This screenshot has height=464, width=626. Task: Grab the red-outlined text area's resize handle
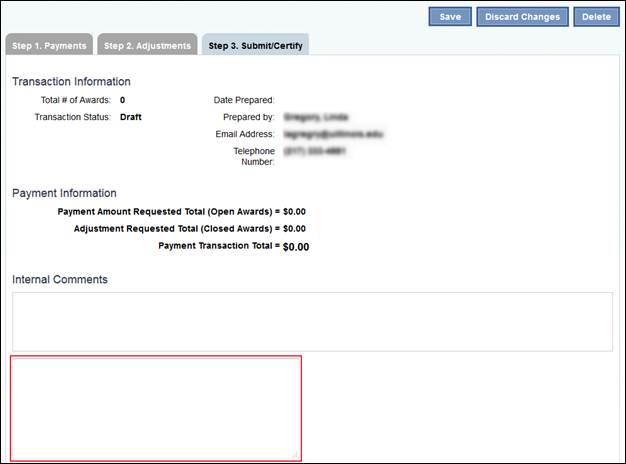(297, 455)
